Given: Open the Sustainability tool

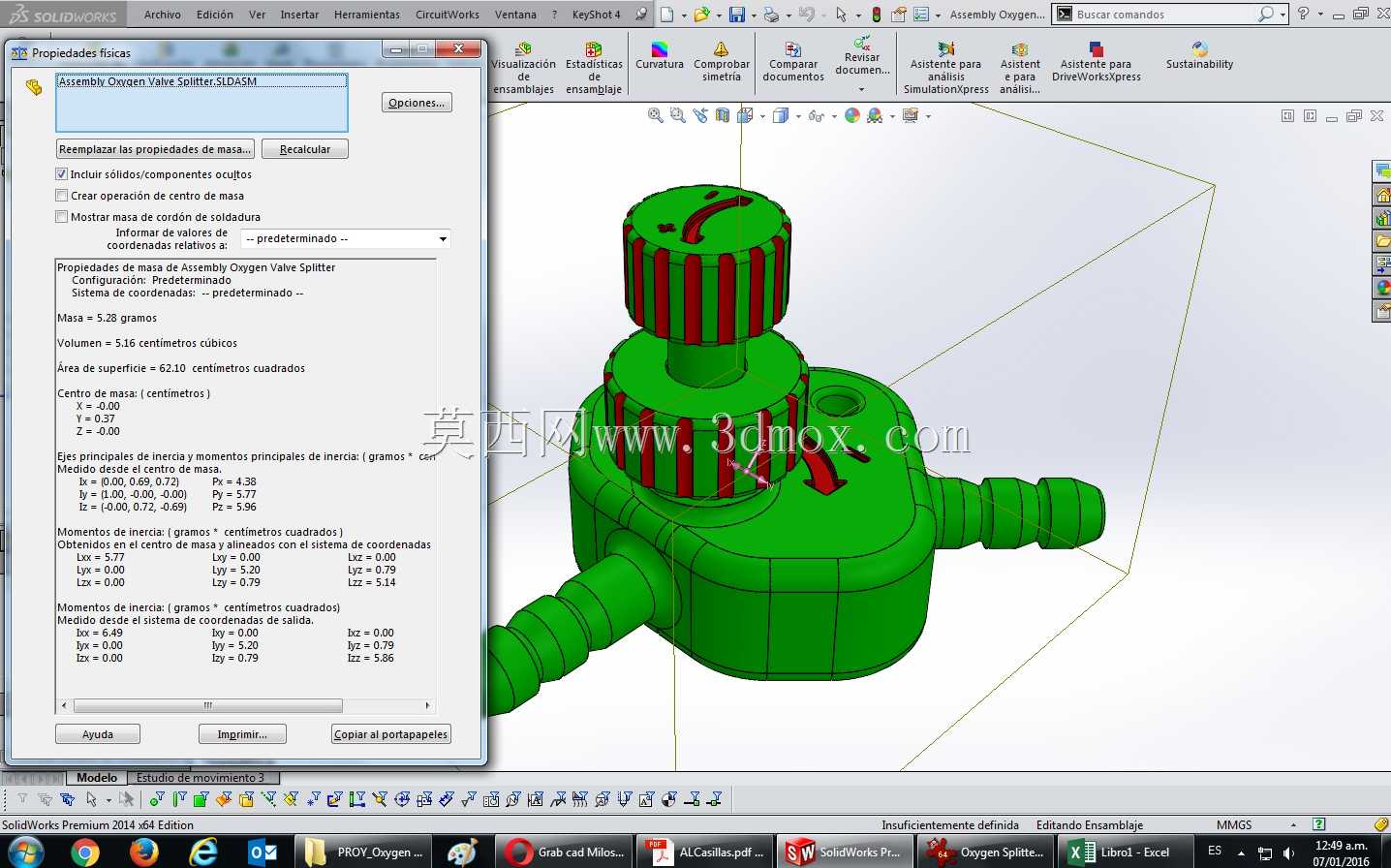Looking at the screenshot, I should tap(1199, 56).
